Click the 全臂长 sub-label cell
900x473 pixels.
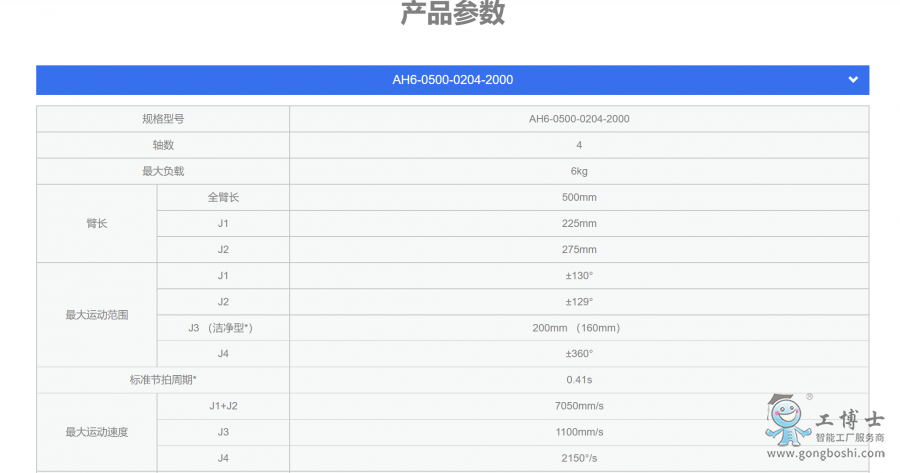(223, 197)
